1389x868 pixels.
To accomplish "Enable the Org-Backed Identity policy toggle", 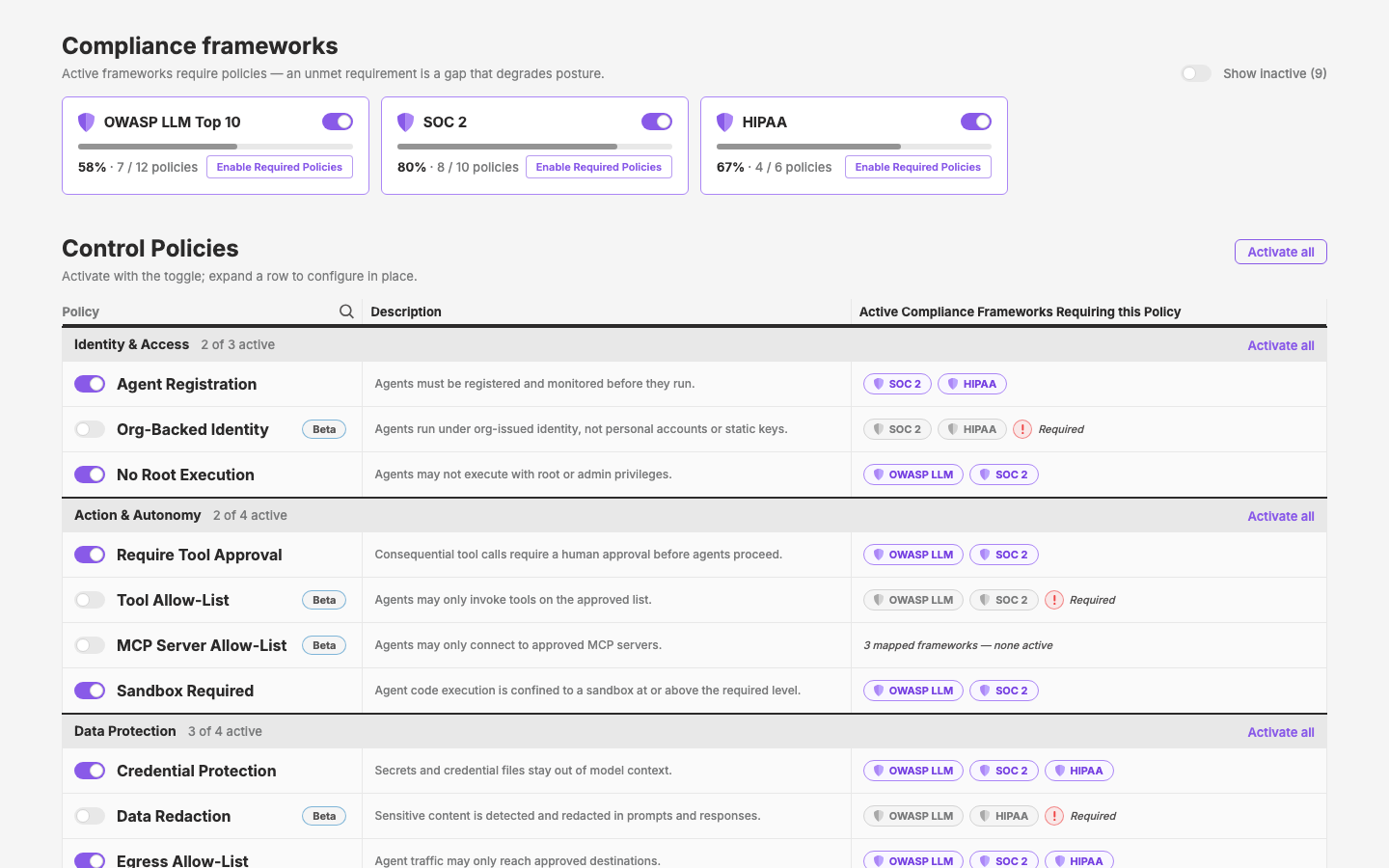I will coord(90,429).
